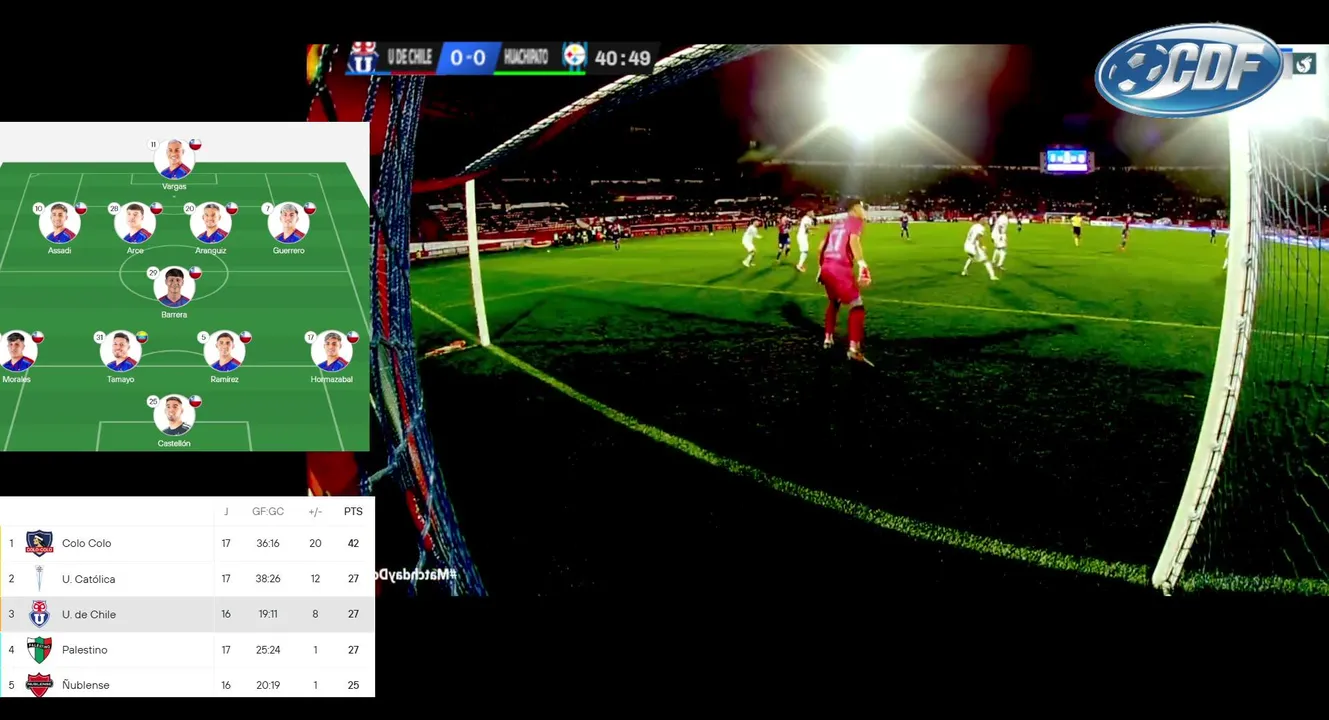Click the "U. Católica" team name

pyautogui.click(x=89, y=579)
